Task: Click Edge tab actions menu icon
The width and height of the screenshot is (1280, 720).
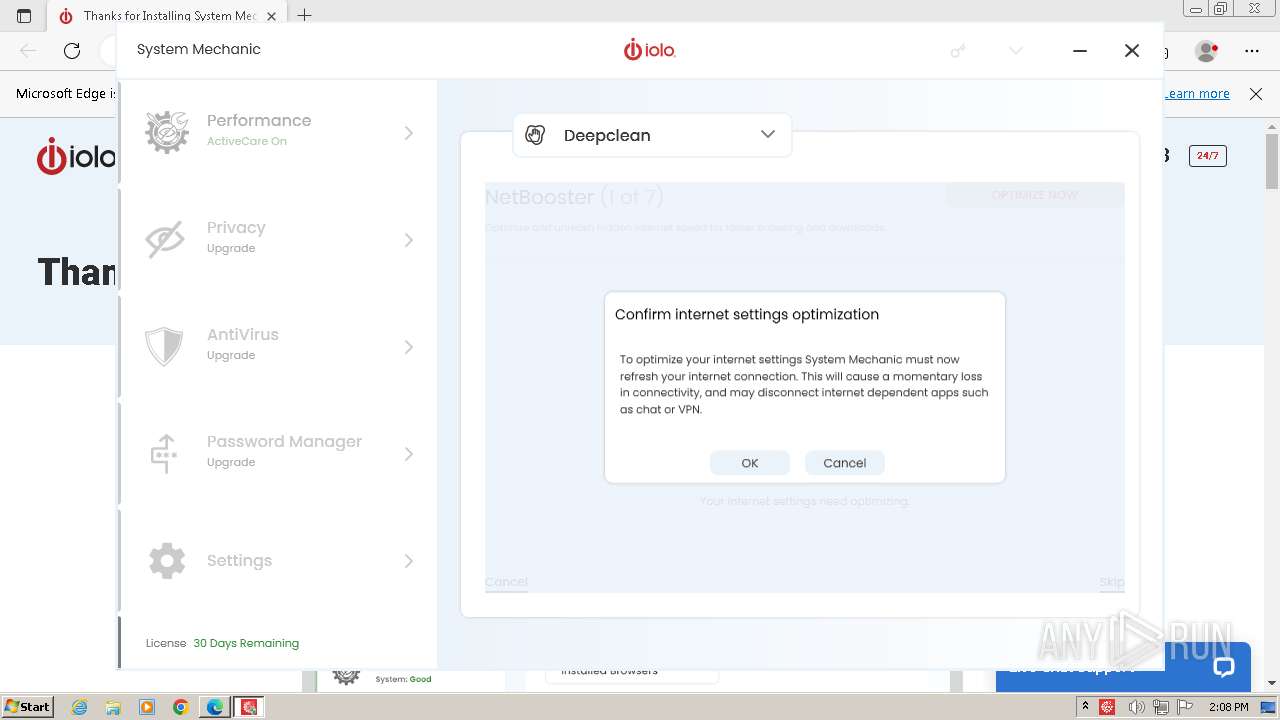Action: click(24, 16)
